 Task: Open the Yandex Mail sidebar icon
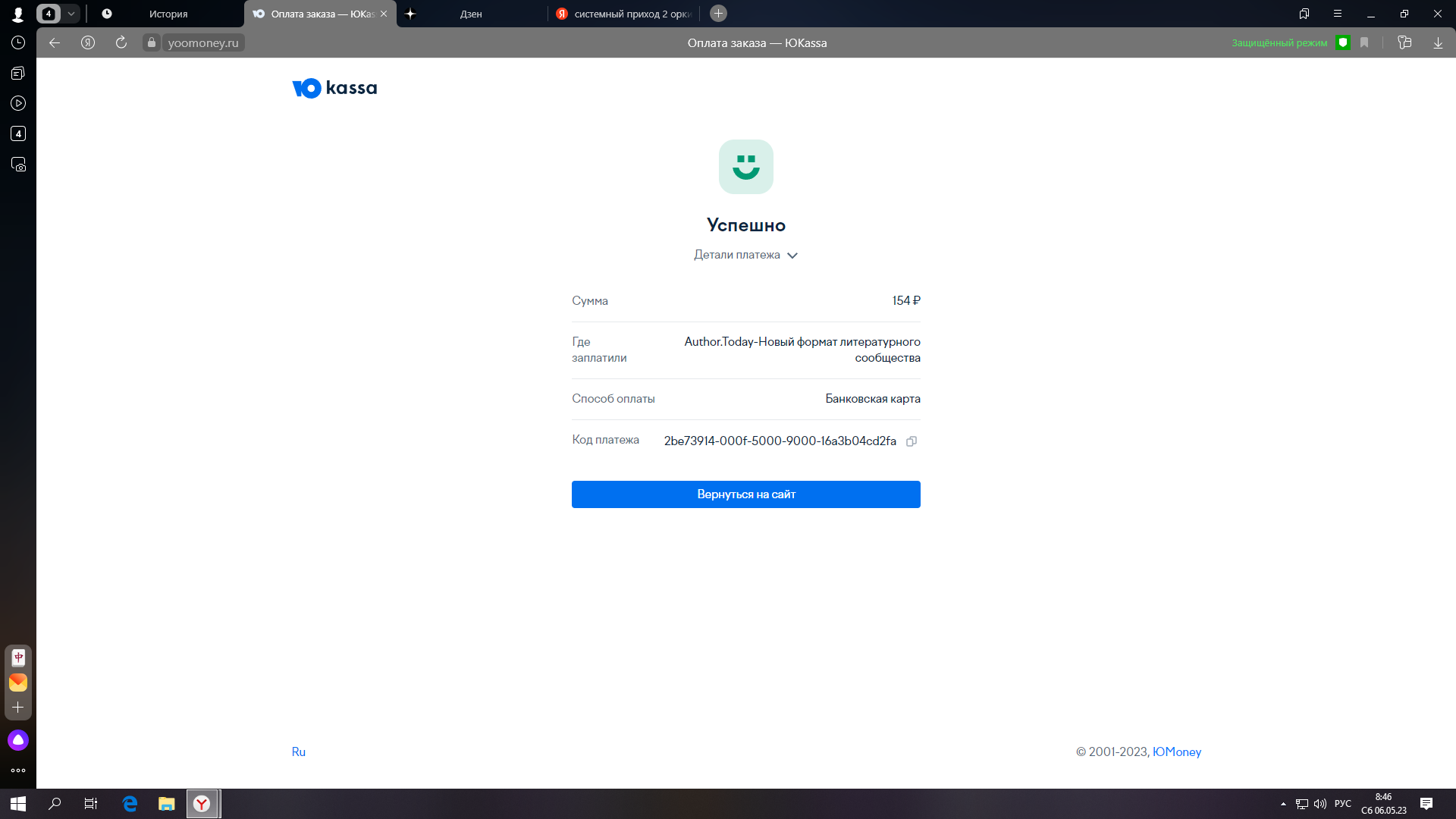[x=18, y=682]
